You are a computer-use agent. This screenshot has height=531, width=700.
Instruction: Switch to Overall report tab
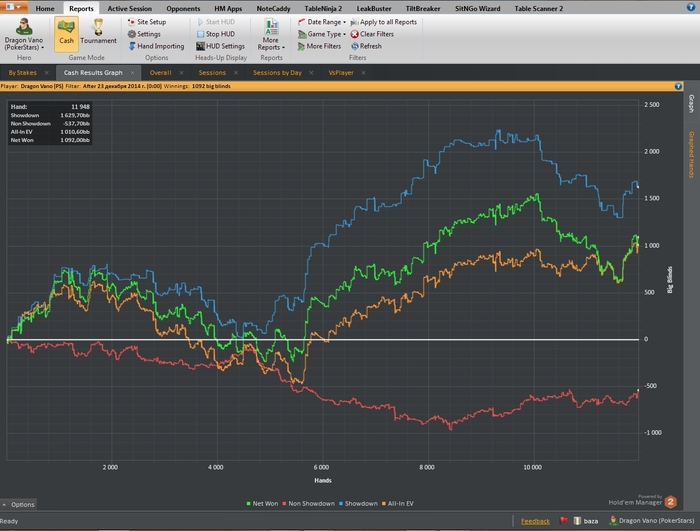160,72
